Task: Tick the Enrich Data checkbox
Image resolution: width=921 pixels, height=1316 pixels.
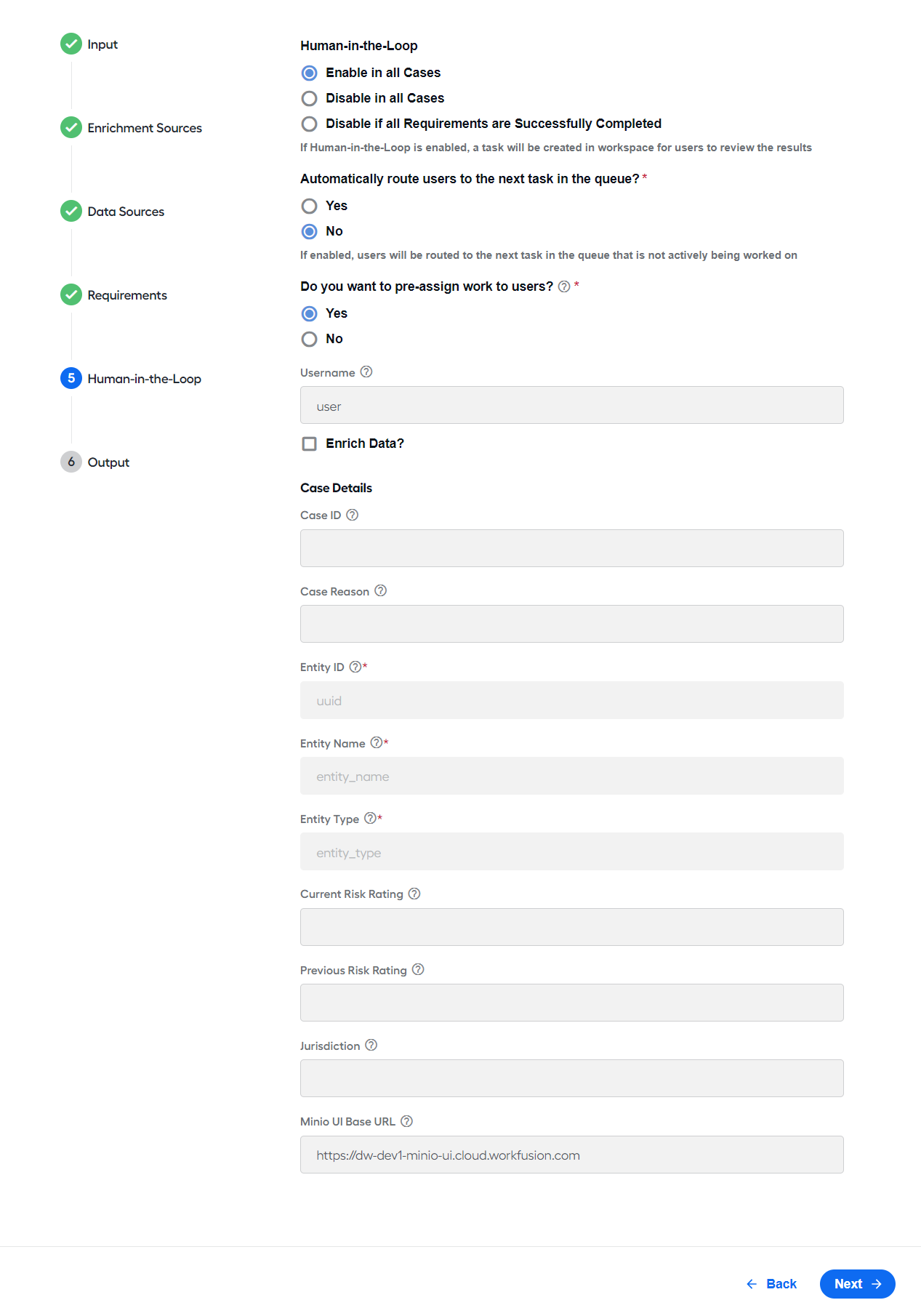Action: point(310,444)
